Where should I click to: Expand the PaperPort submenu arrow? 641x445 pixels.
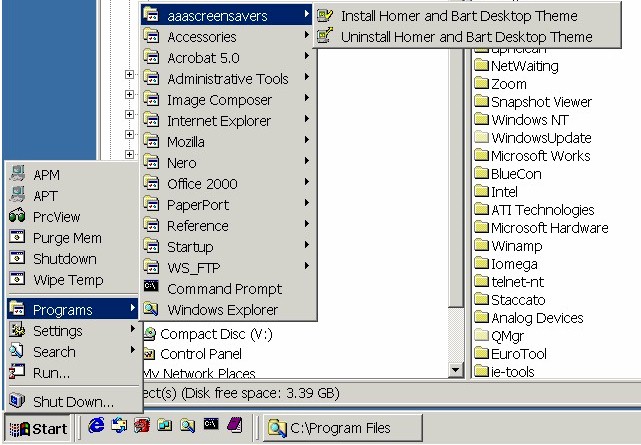[x=307, y=203]
